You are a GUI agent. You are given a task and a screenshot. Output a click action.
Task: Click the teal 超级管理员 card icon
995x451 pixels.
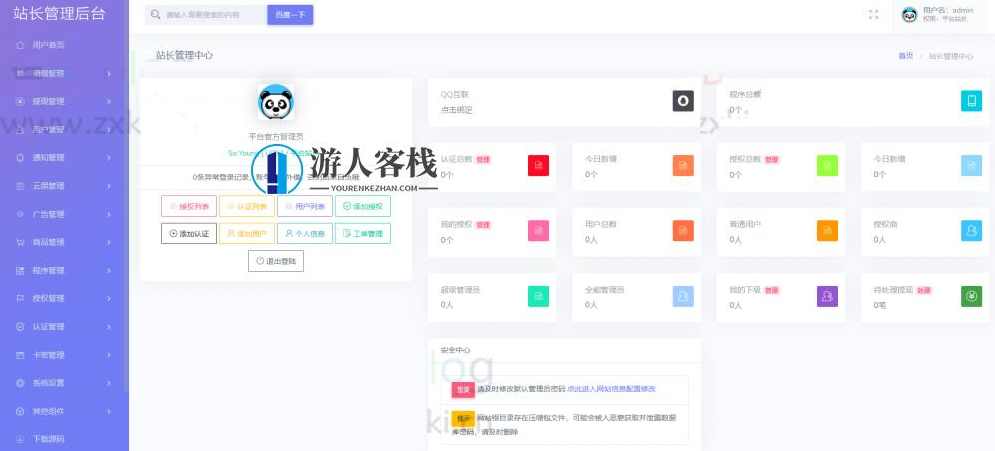point(539,296)
